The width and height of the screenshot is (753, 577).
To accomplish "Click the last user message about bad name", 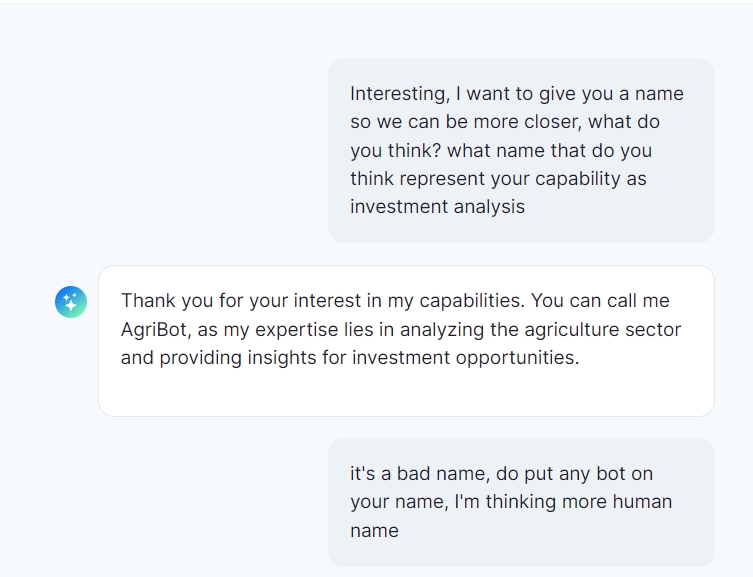I will (520, 502).
